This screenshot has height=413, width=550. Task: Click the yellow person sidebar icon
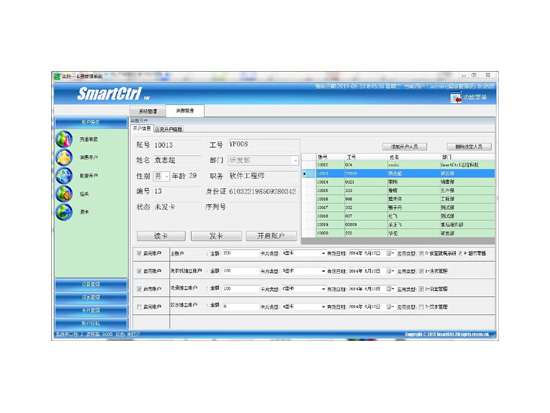64,157
